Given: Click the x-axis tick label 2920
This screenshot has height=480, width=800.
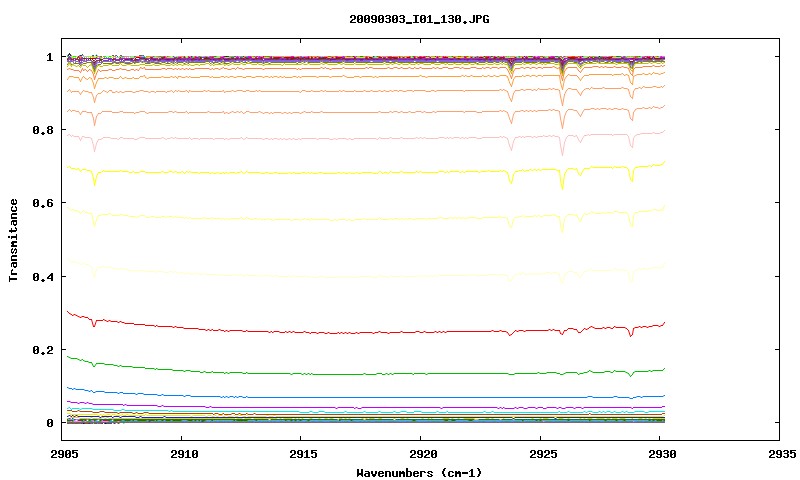Looking at the screenshot, I should [423, 454].
